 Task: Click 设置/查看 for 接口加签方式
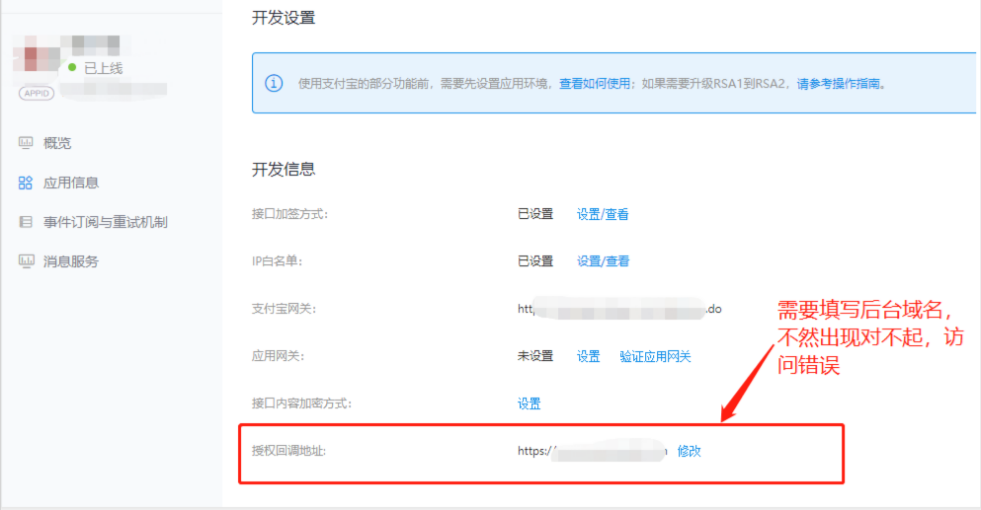pyautogui.click(x=603, y=214)
